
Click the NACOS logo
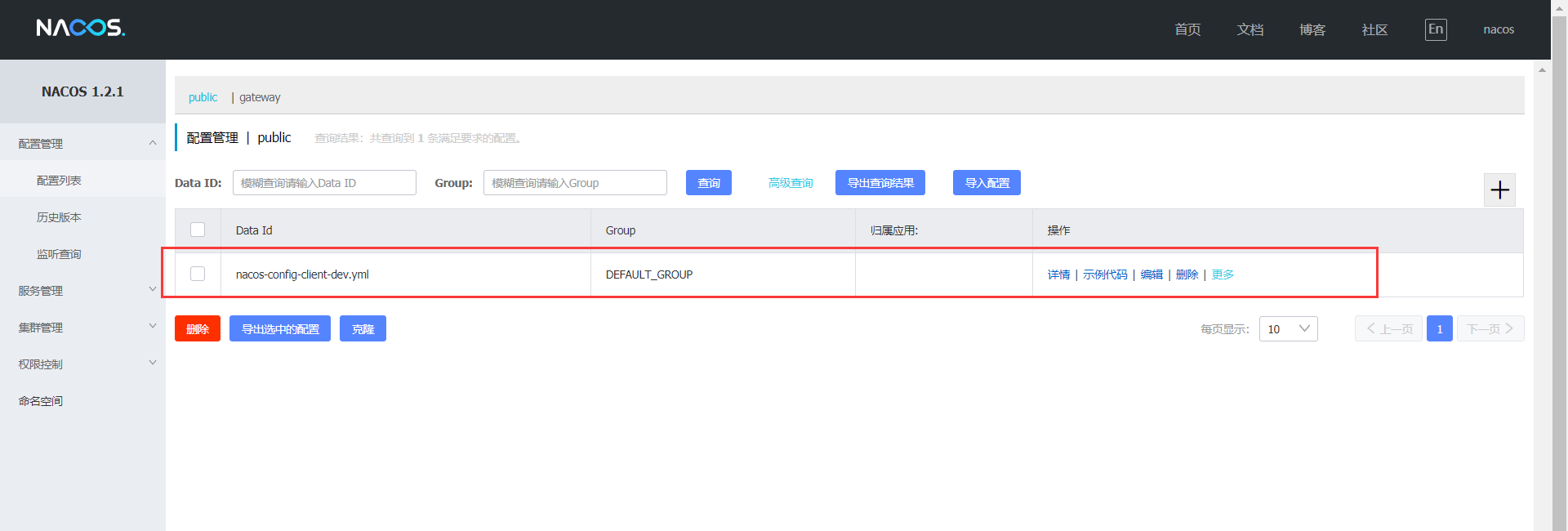point(80,29)
